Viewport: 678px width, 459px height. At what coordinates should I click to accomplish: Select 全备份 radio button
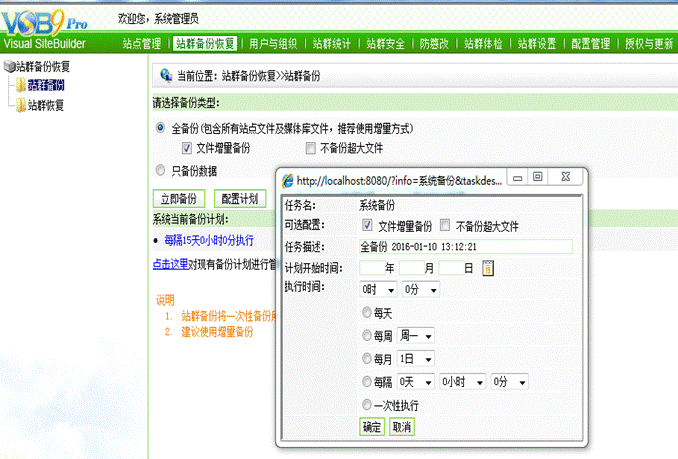[160, 128]
